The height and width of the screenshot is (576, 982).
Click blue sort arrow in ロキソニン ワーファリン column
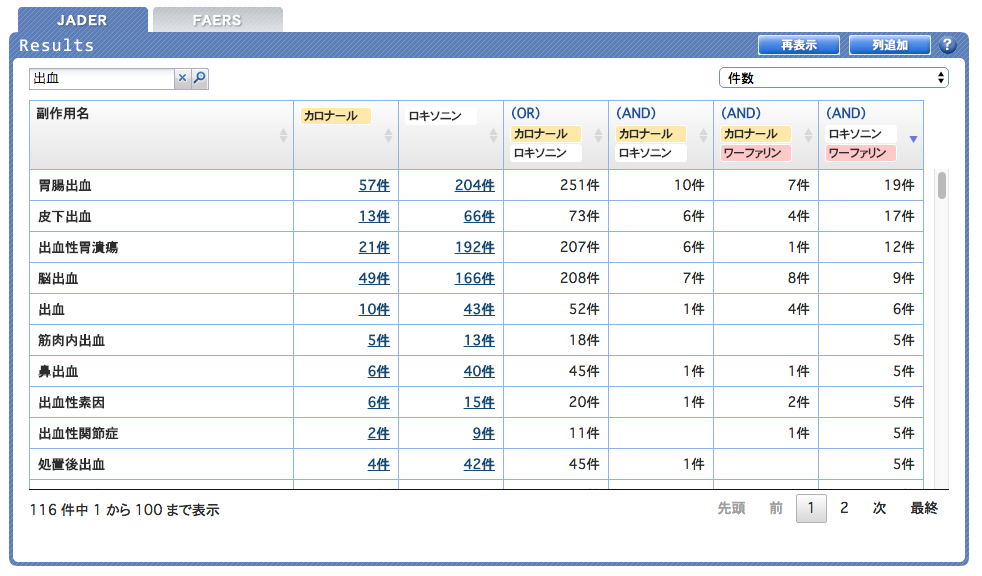(x=913, y=139)
